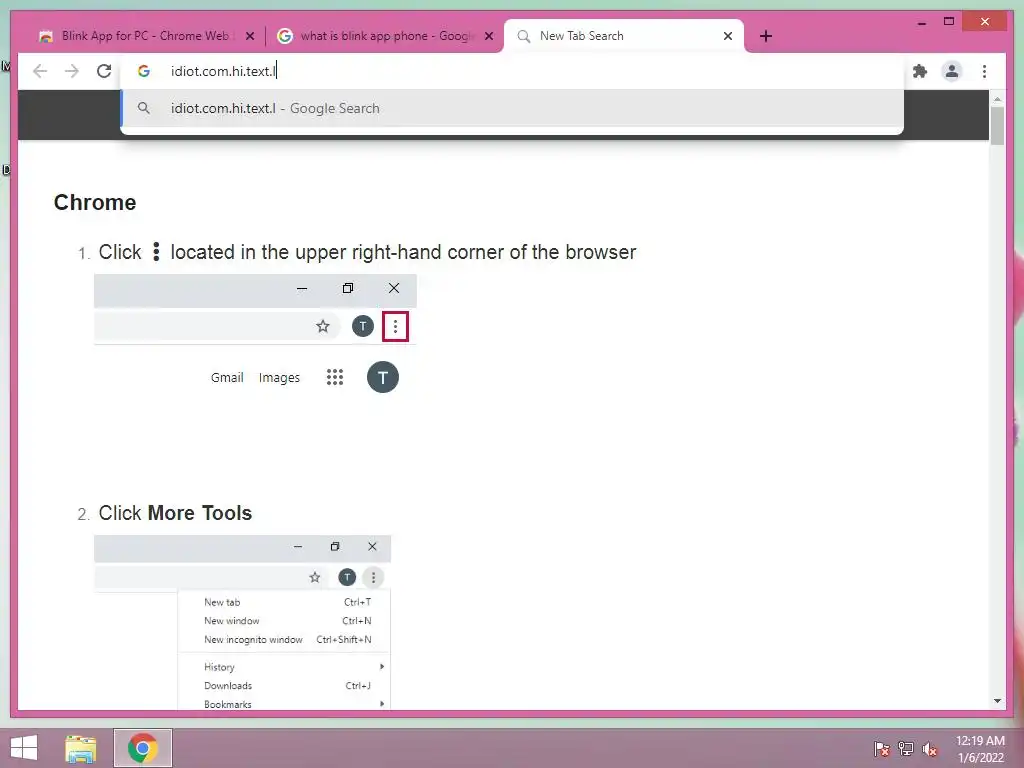Click the step 1 instruction text
Viewport: 1024px width, 768px height.
click(x=367, y=252)
